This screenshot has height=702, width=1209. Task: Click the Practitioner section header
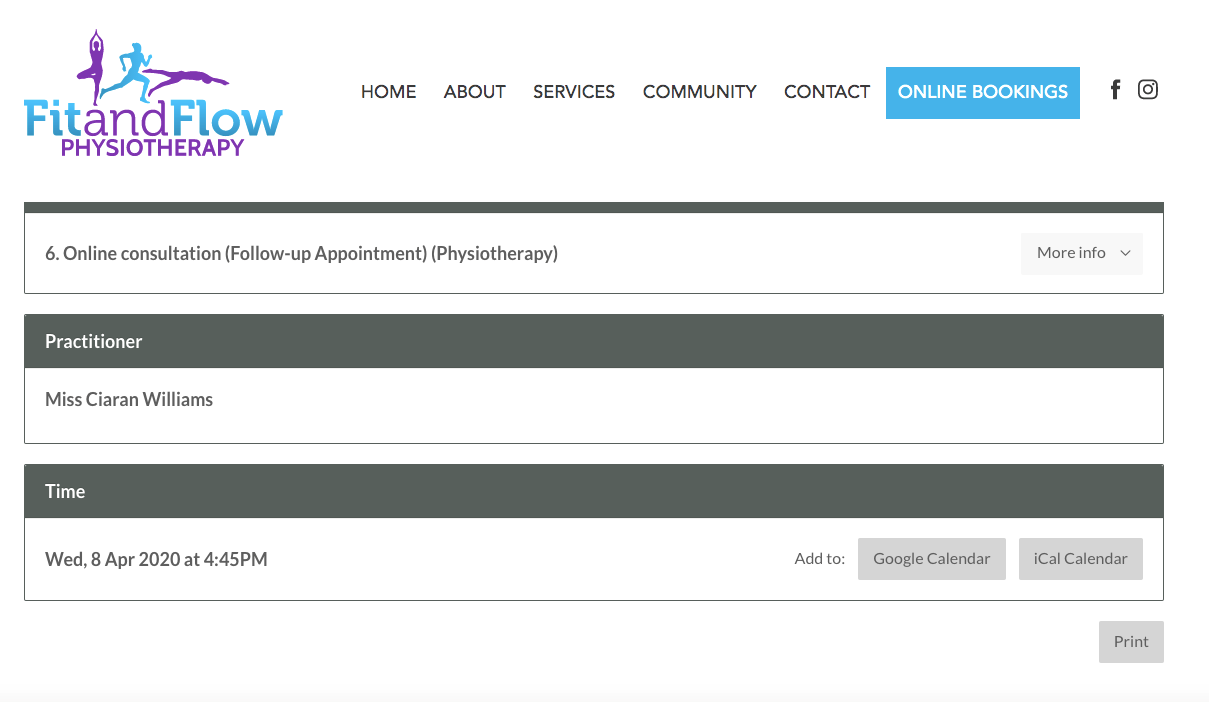tap(93, 341)
